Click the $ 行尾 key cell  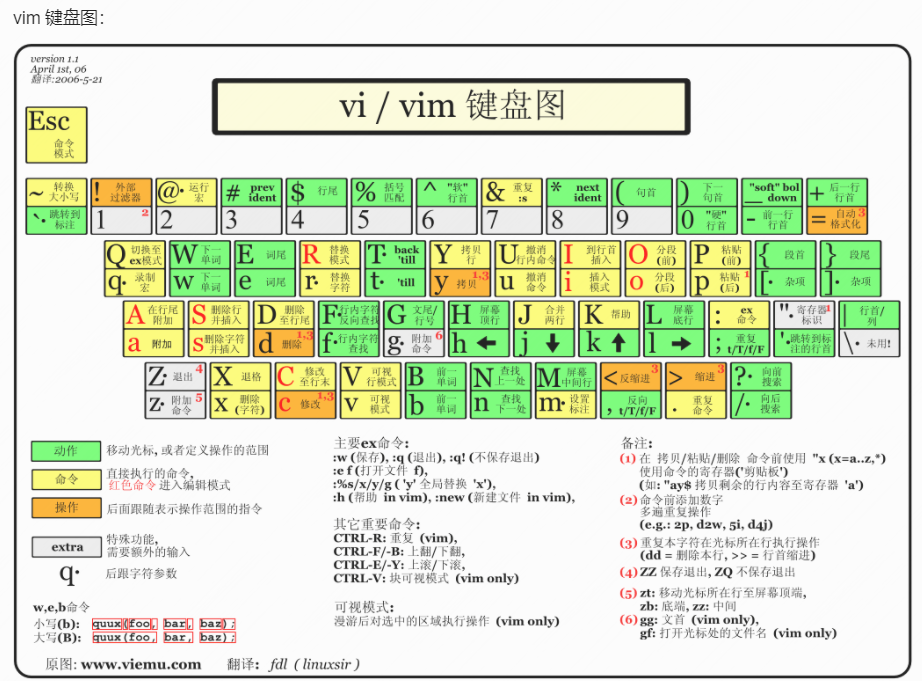click(317, 192)
